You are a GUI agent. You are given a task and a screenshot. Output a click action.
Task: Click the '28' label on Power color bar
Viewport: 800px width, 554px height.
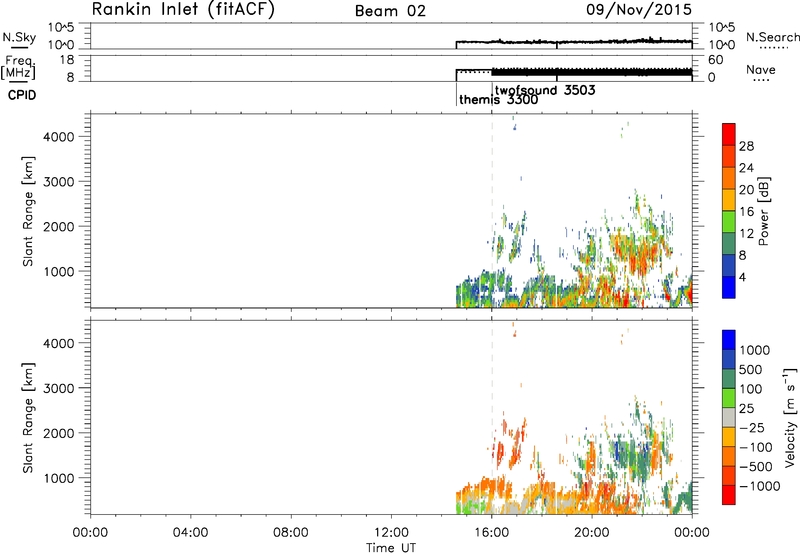[x=746, y=146]
